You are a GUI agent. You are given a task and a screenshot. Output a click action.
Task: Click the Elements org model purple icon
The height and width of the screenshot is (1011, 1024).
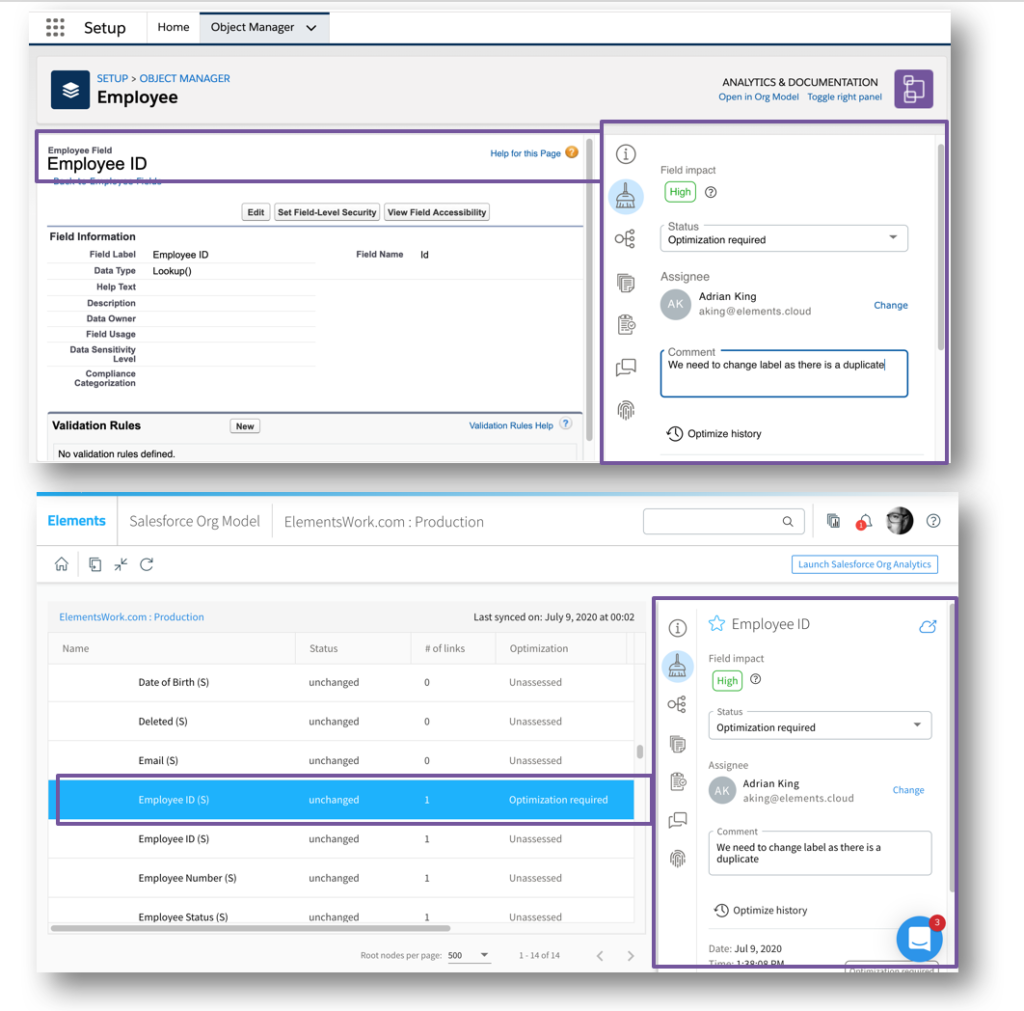pyautogui.click(x=913, y=89)
